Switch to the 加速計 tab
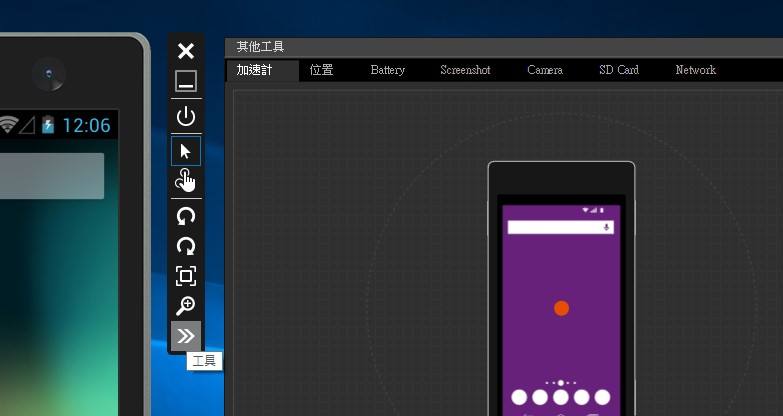 pyautogui.click(x=255, y=70)
